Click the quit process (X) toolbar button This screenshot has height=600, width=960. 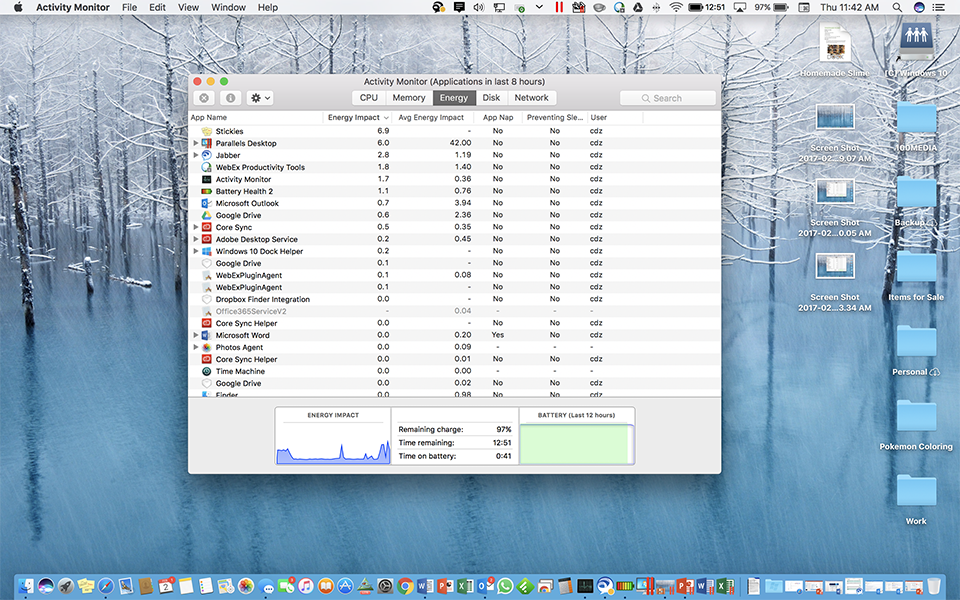tap(204, 98)
